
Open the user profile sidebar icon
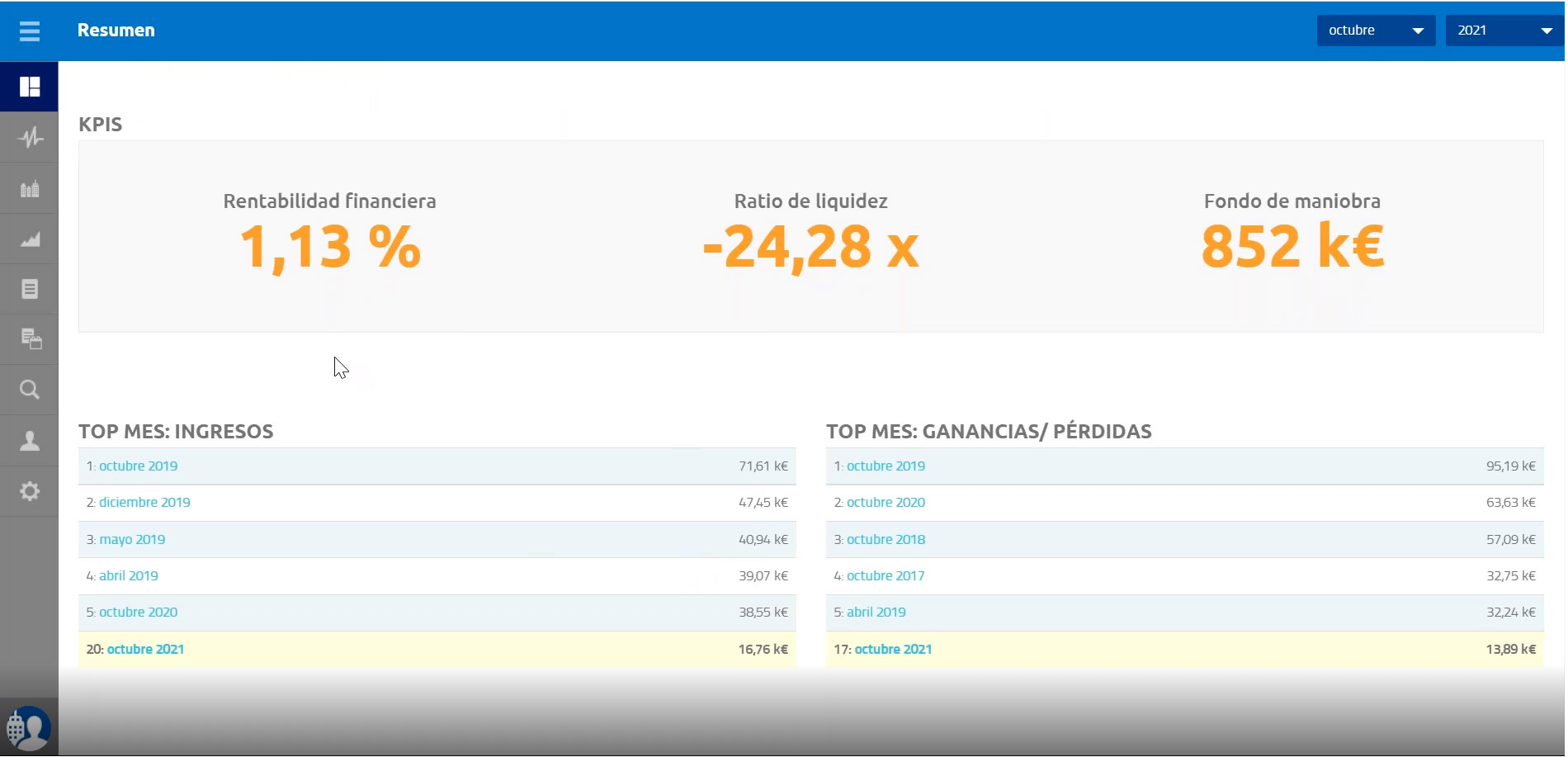(x=30, y=441)
